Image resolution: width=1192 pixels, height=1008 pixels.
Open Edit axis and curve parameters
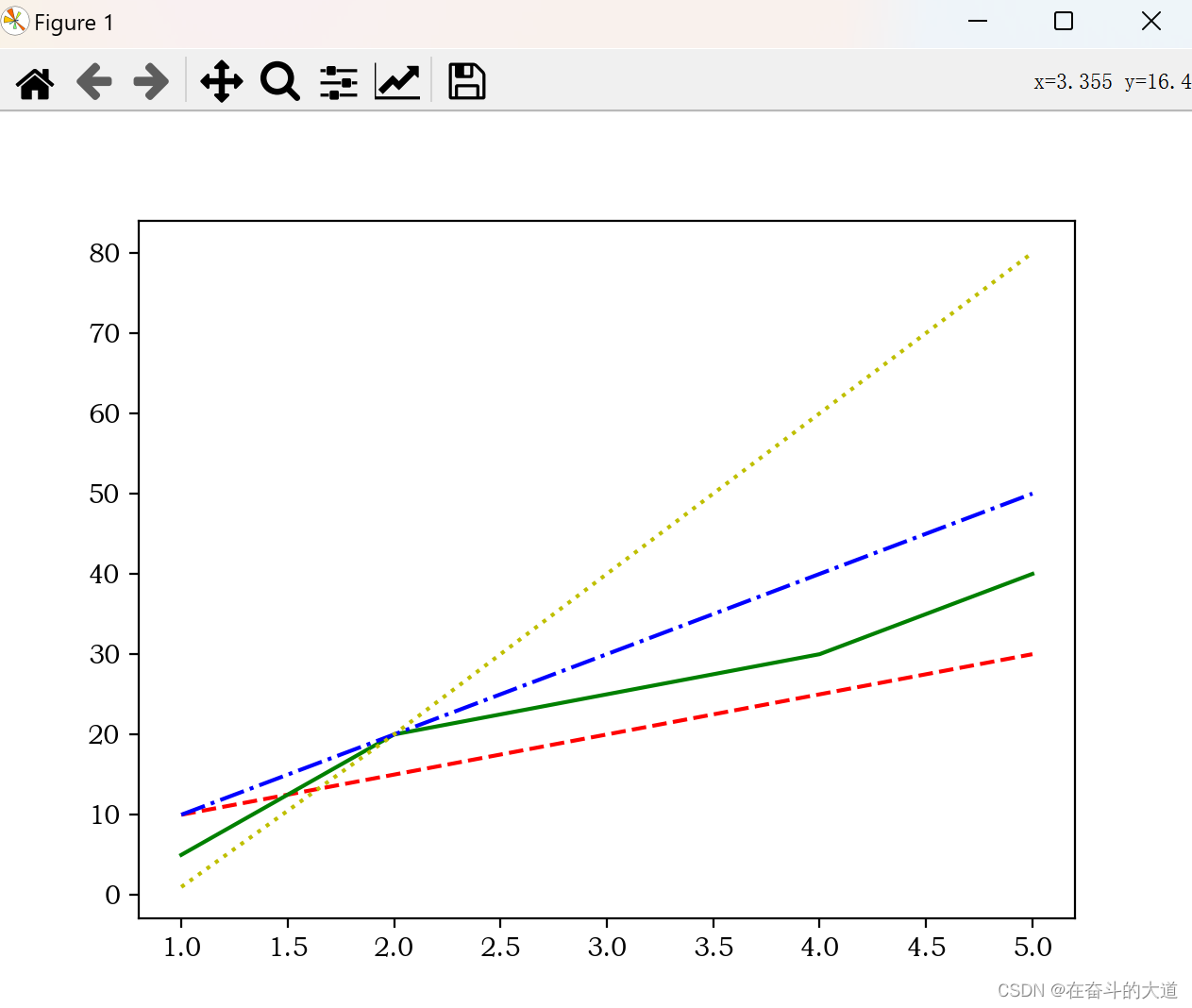pos(397,82)
